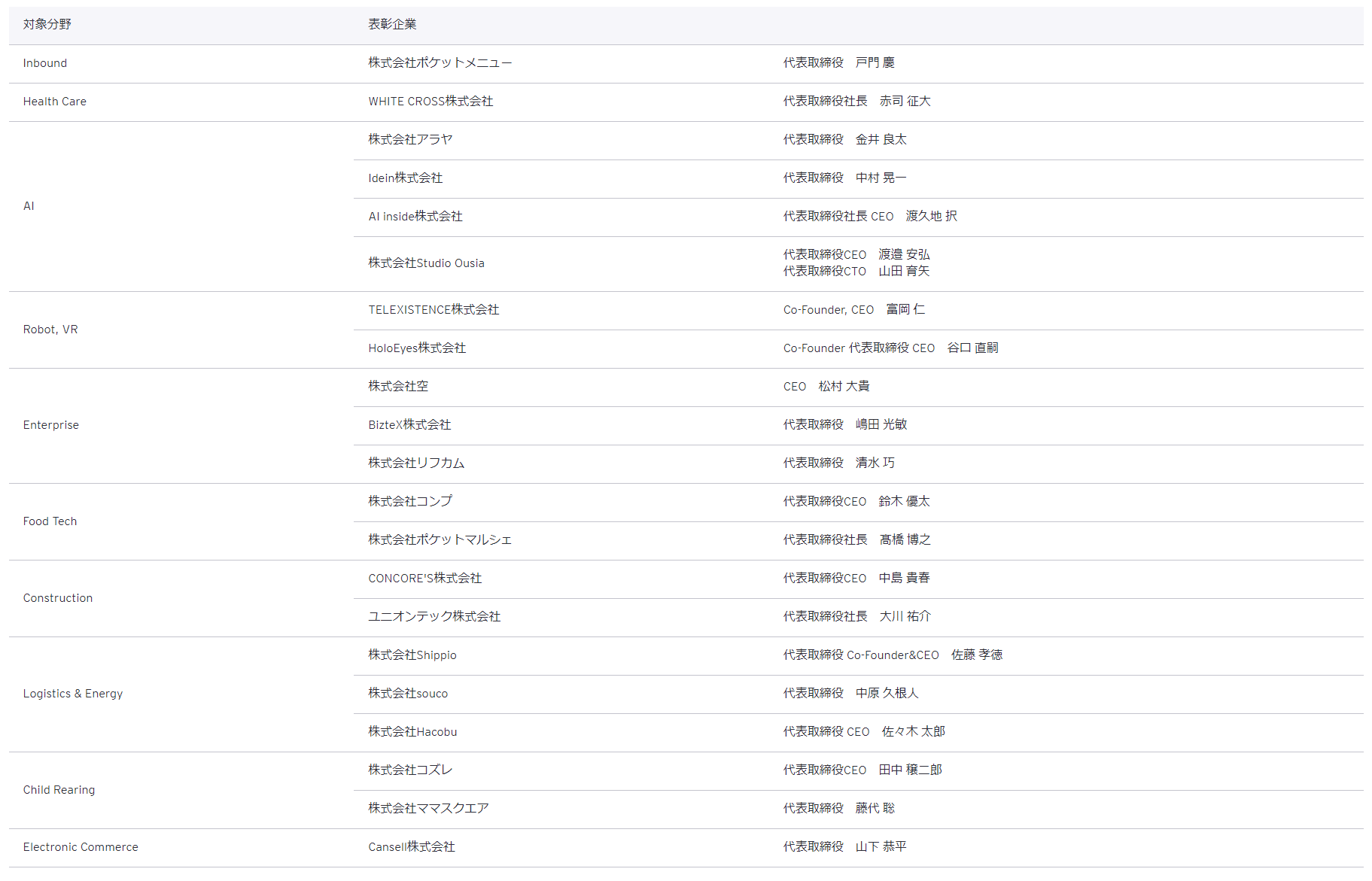Click the Enterprise category label
1372x881 pixels.
(50, 425)
